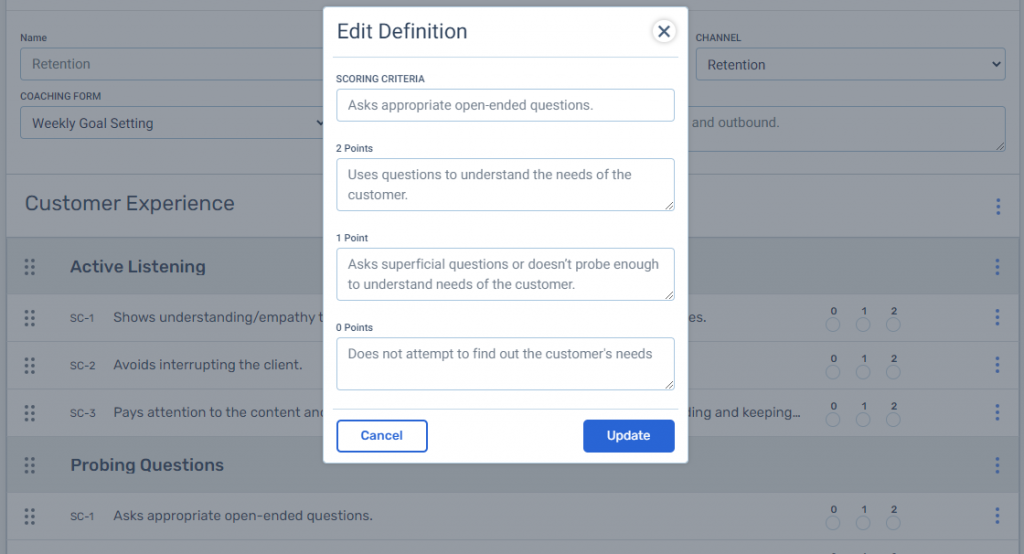Open the Coaching Form dropdown Weekly Goal Setting

[170, 124]
